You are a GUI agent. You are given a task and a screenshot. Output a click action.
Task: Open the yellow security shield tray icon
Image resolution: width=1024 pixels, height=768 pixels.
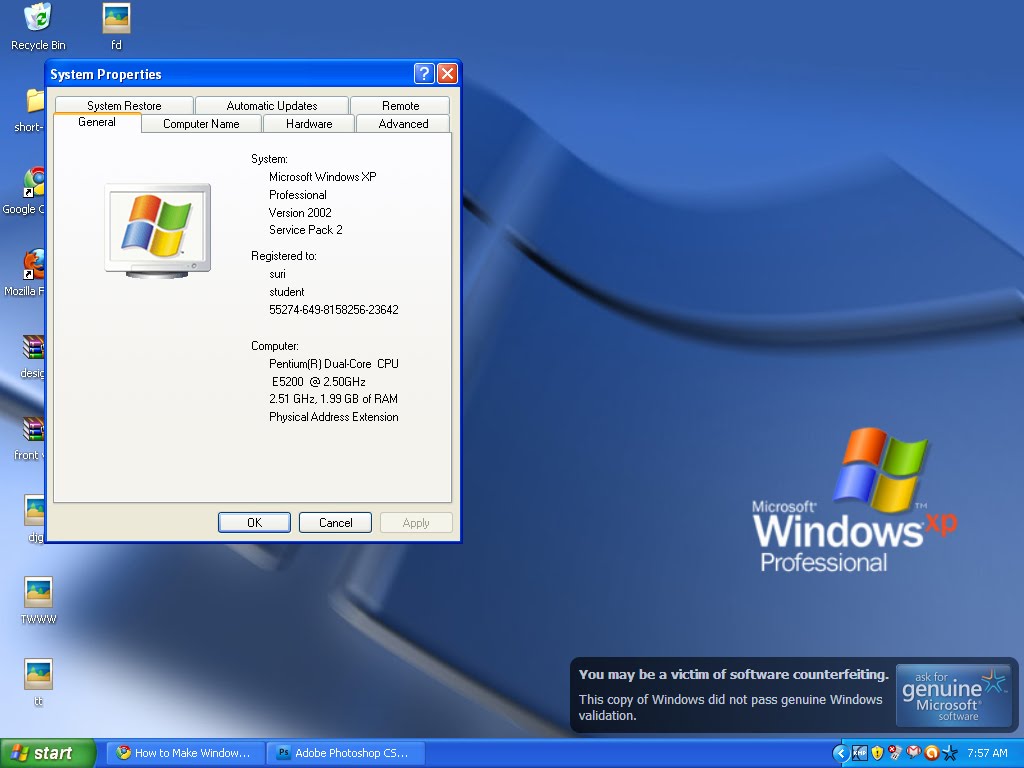(x=877, y=753)
